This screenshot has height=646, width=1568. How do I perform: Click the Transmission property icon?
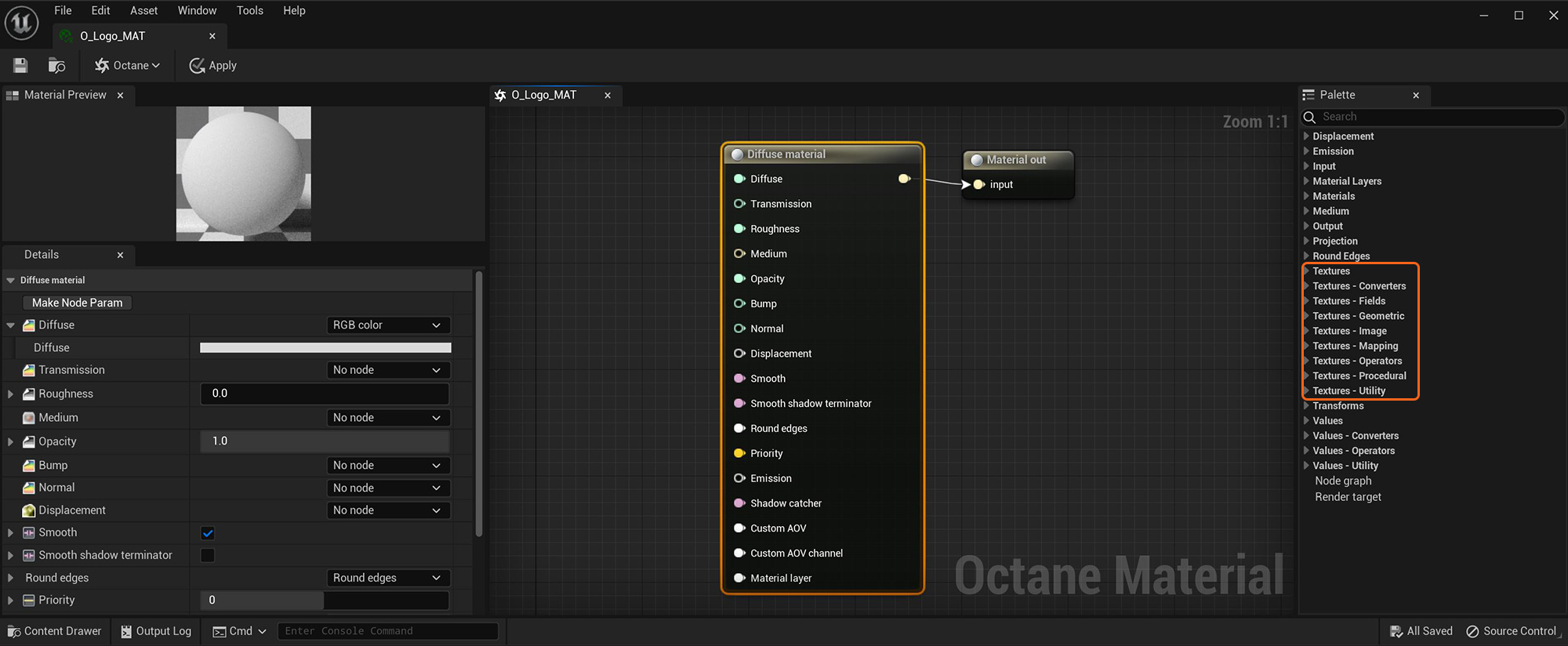[x=29, y=370]
